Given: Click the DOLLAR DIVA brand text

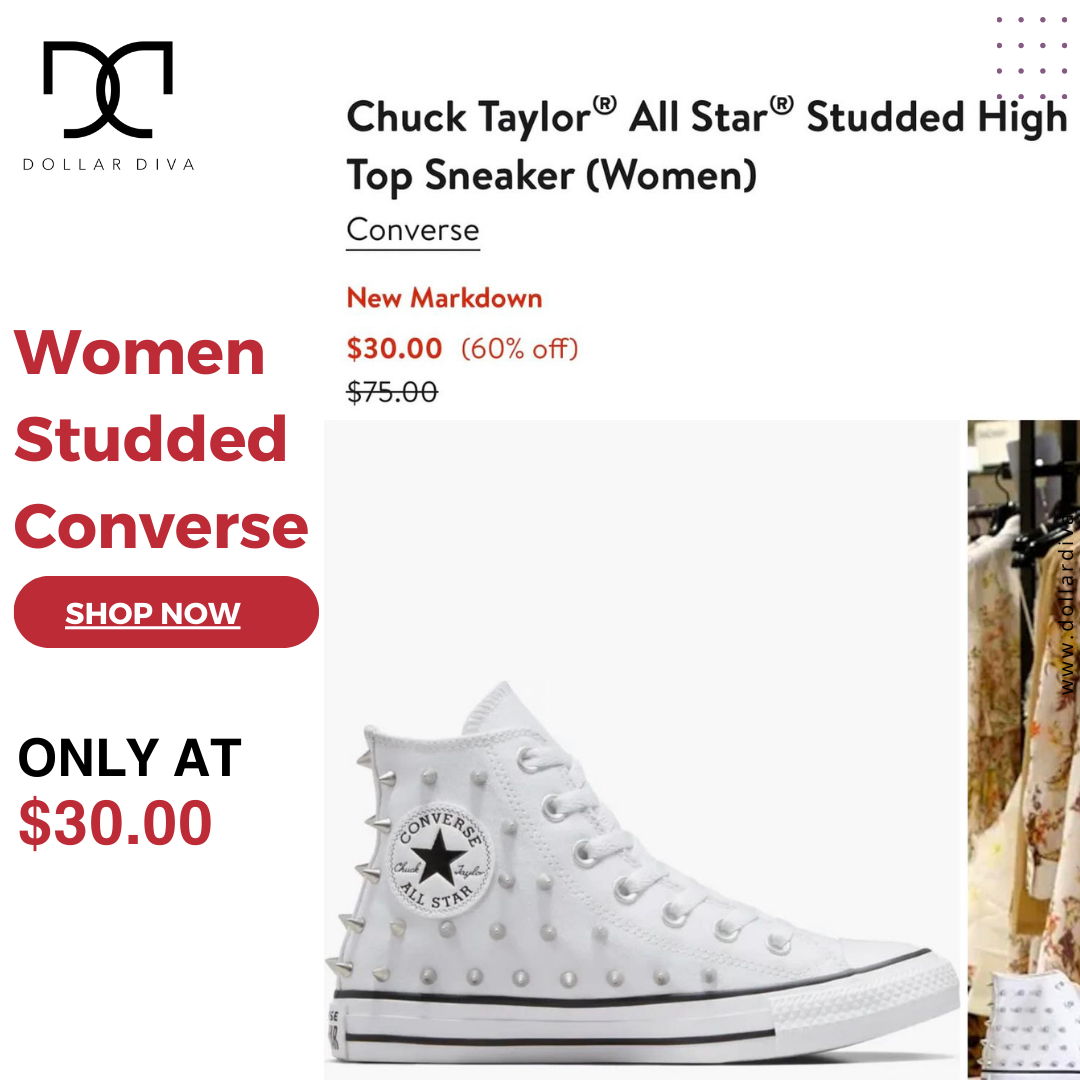Looking at the screenshot, I should point(108,164).
